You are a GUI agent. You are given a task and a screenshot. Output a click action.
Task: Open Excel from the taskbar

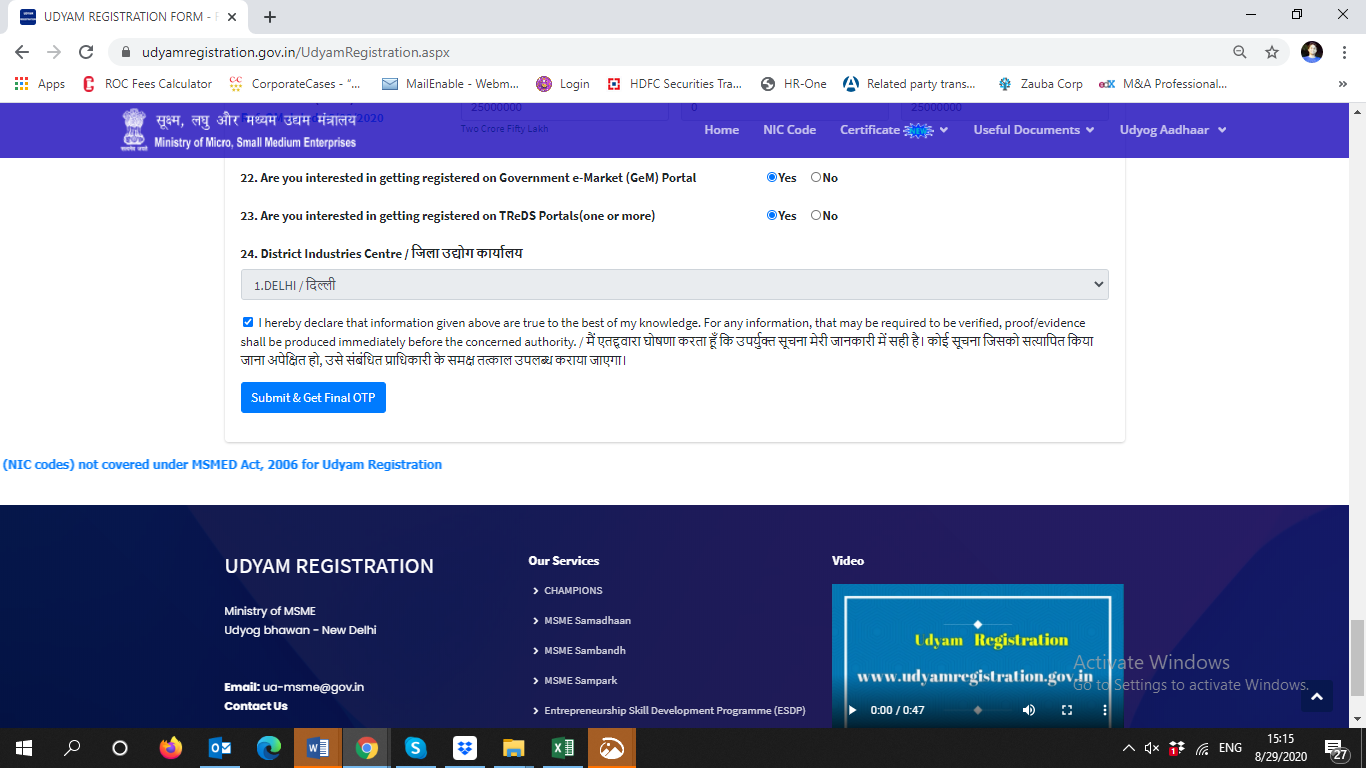[x=563, y=748]
